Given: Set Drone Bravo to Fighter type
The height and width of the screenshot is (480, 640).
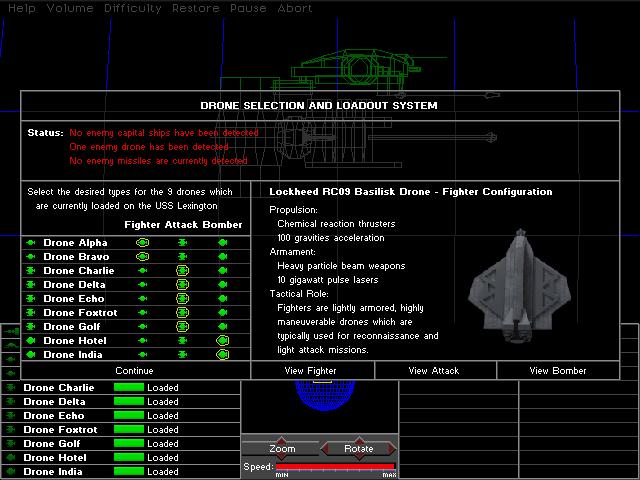Looking at the screenshot, I should (142, 256).
